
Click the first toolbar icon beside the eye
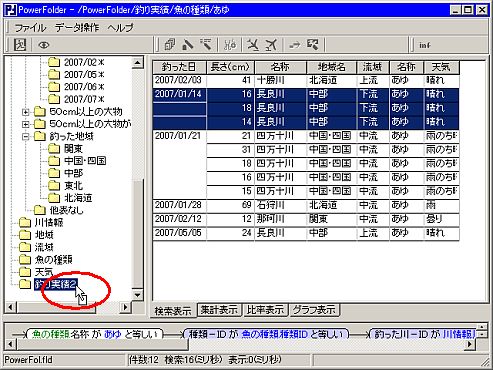20,44
